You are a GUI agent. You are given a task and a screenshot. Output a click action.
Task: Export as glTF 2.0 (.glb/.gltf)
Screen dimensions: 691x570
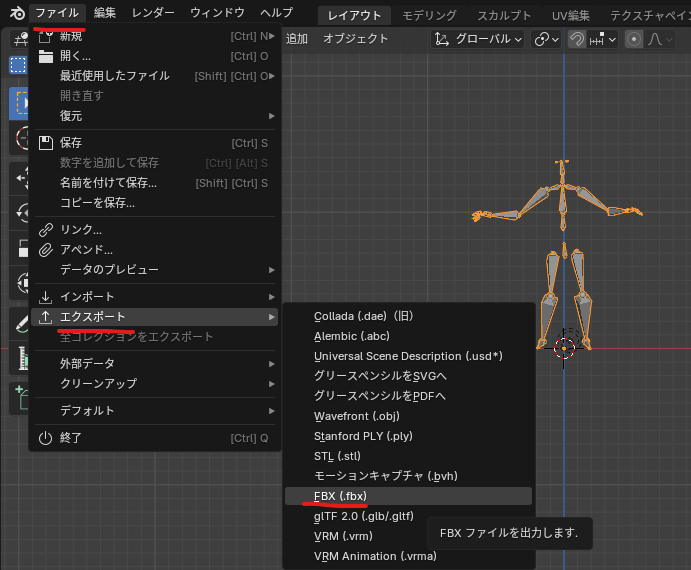point(409,516)
